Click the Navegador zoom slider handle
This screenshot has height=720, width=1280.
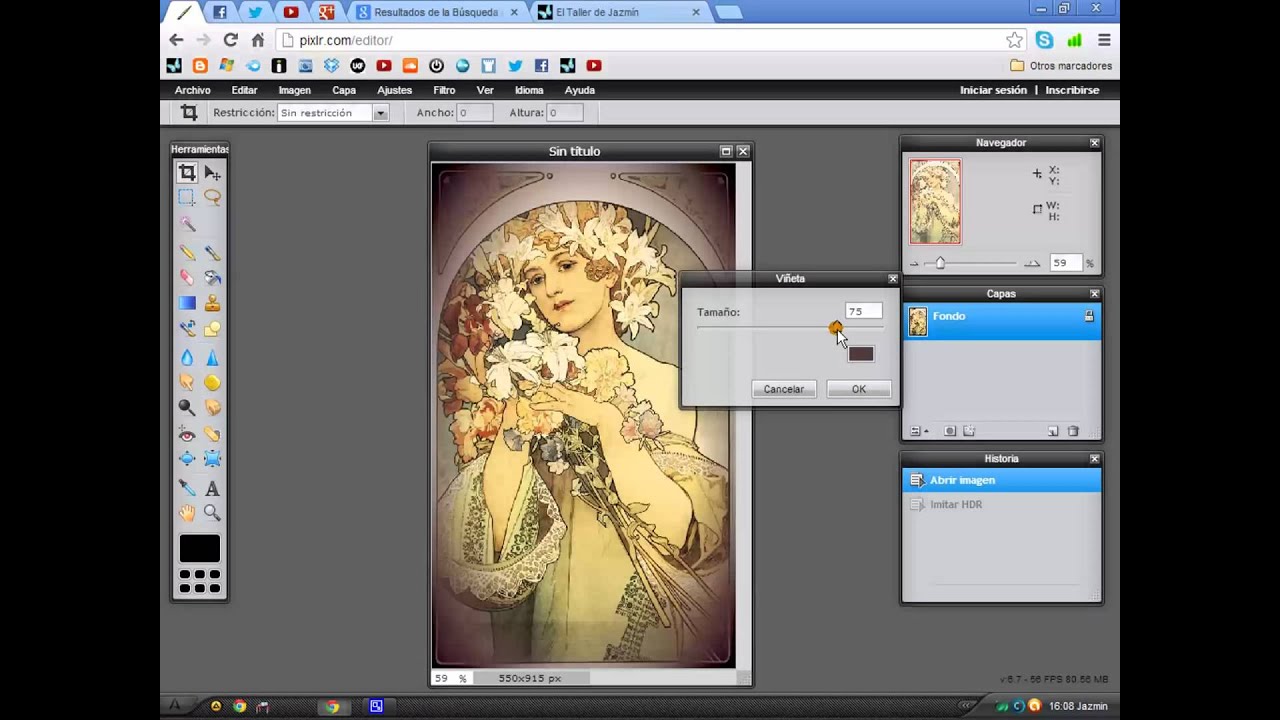pos(940,263)
